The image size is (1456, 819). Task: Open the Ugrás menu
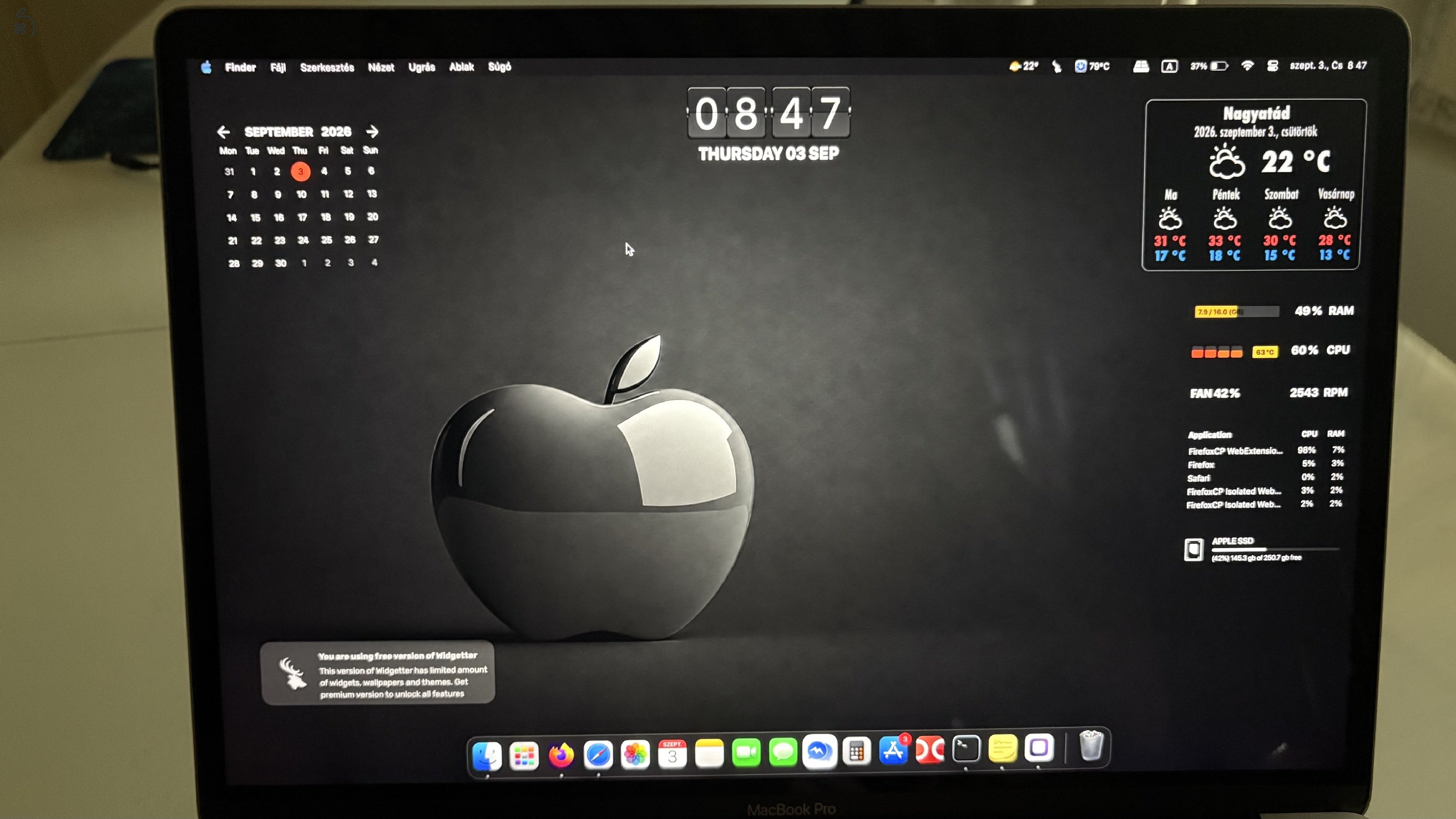pyautogui.click(x=422, y=67)
